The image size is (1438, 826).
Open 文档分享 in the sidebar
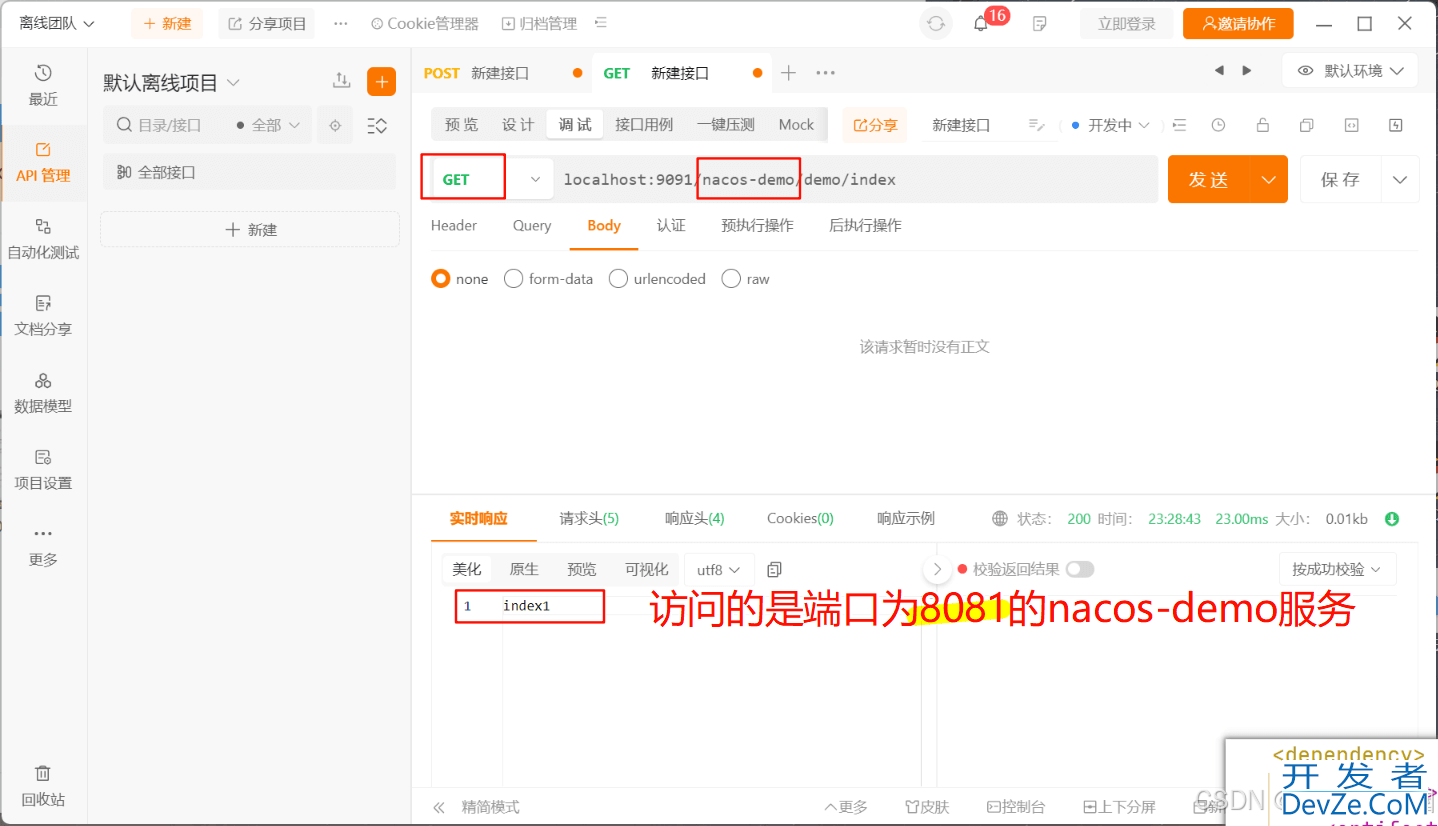43,315
